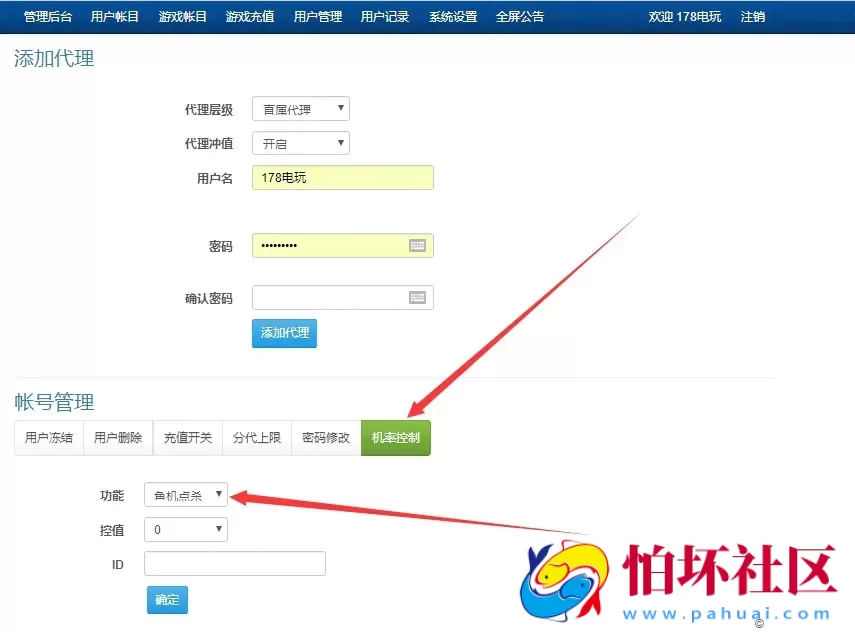Open the 功能 dropdown showing 鱼机点杀
The height and width of the screenshot is (632, 855).
coord(185,495)
